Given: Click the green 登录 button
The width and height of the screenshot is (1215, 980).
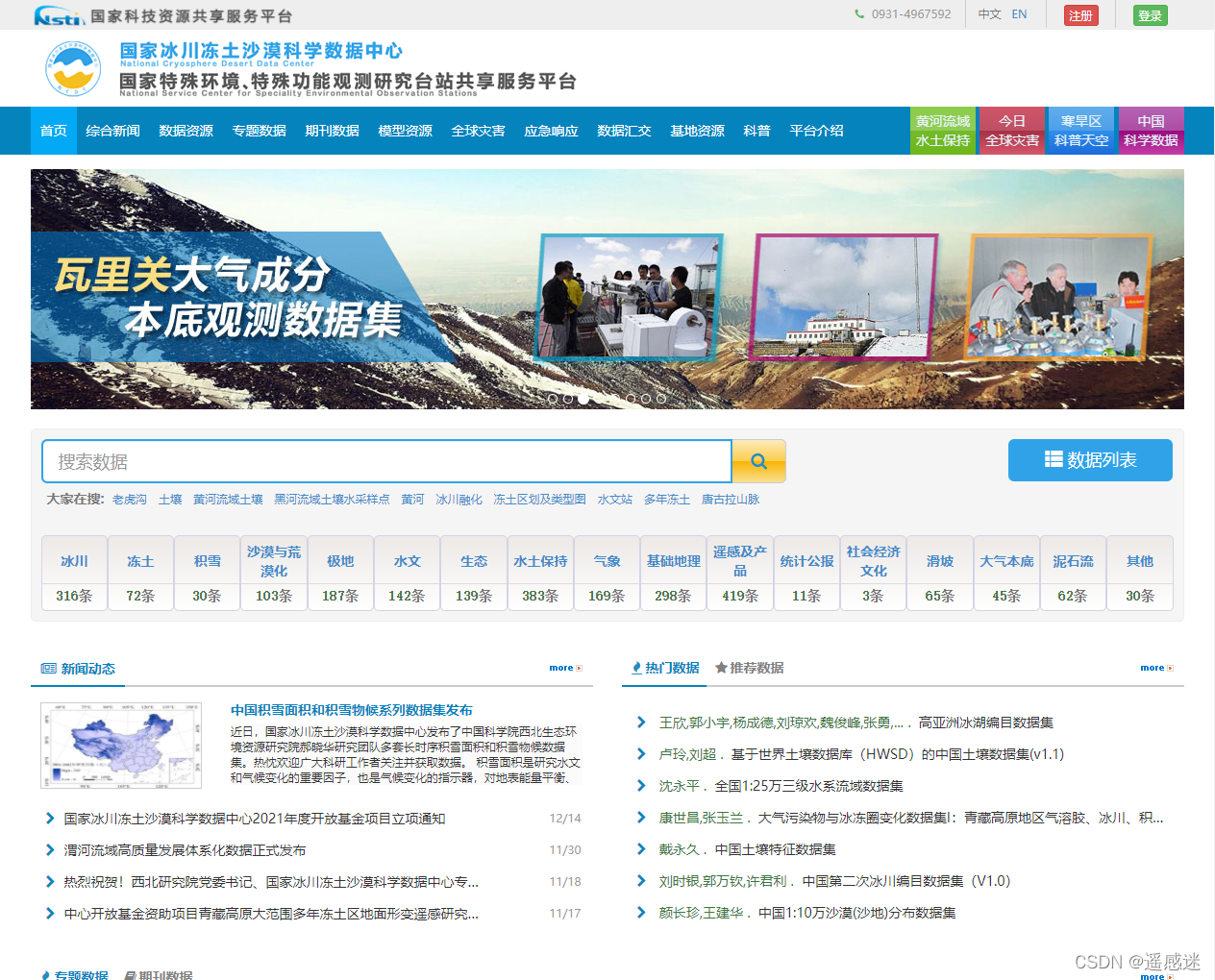Looking at the screenshot, I should coord(1150,15).
